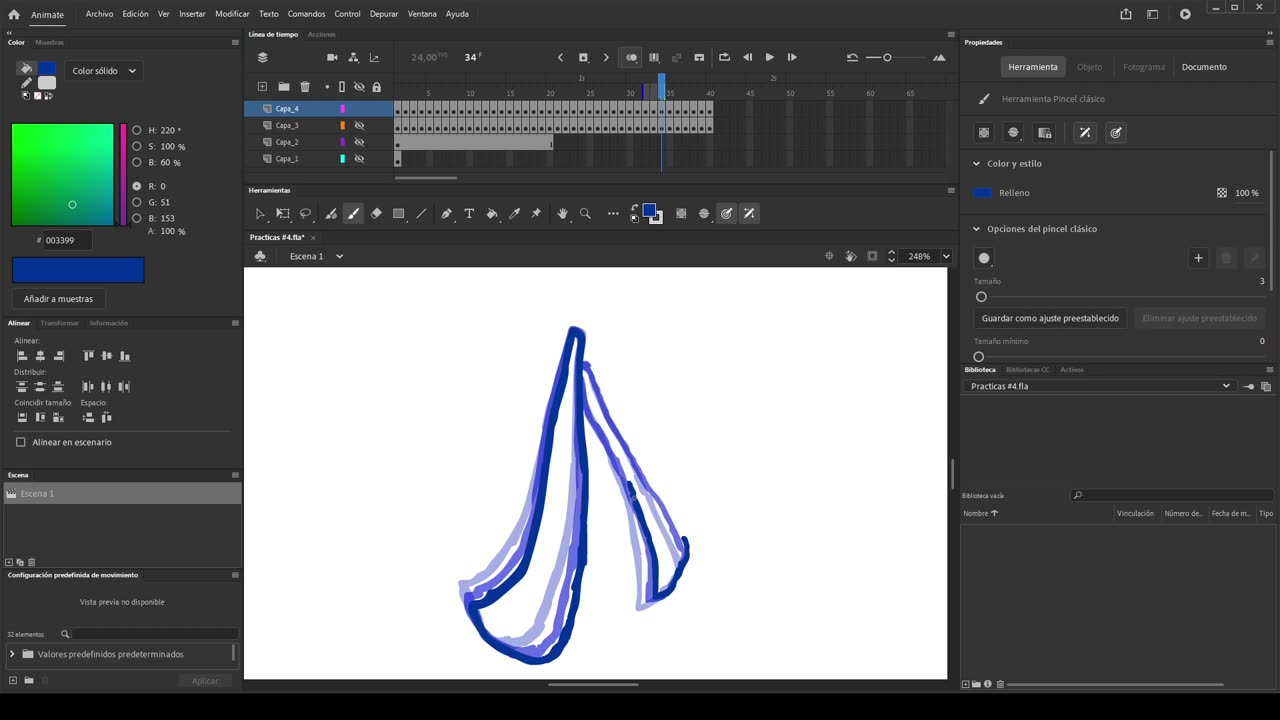Select the Eraser tool
Screen dimensions: 1280x720
[x=376, y=213]
